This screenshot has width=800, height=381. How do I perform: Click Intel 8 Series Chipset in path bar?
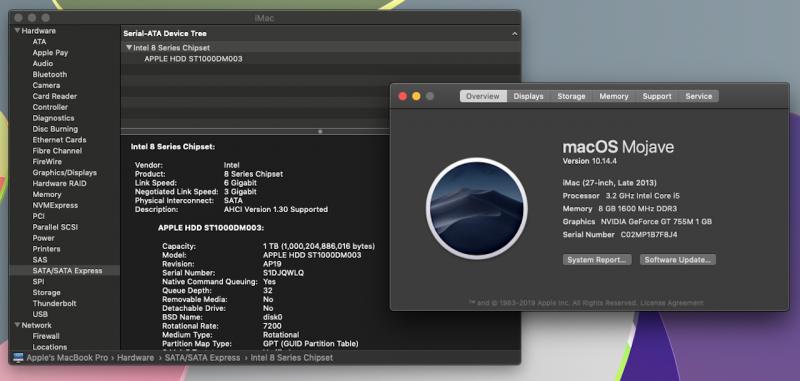pyautogui.click(x=291, y=358)
